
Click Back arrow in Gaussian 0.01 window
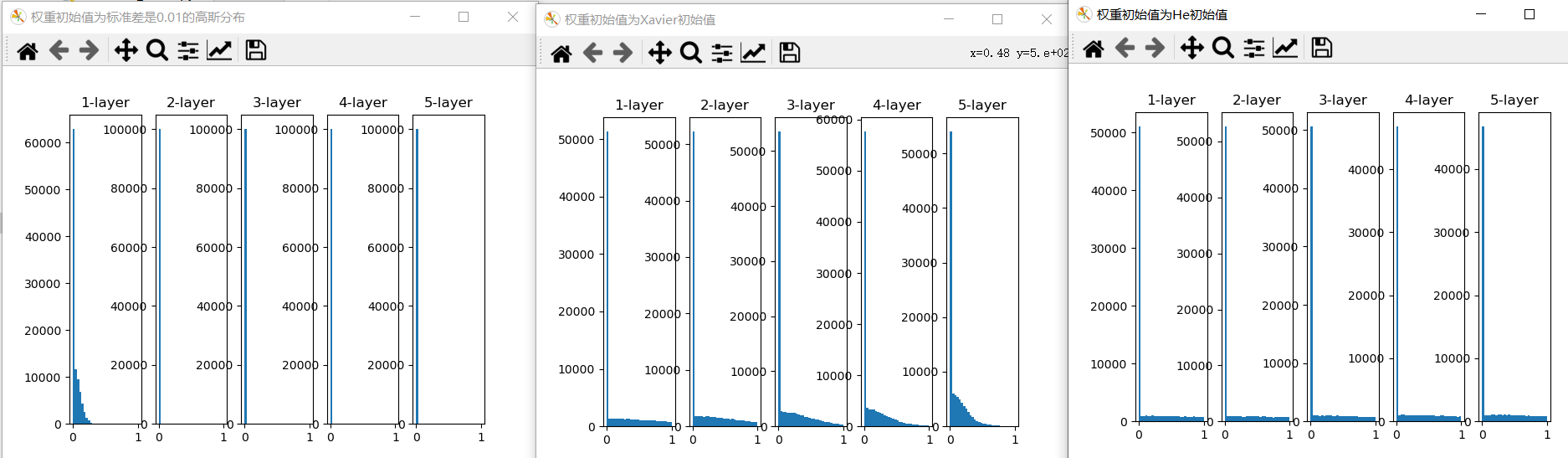coord(59,51)
